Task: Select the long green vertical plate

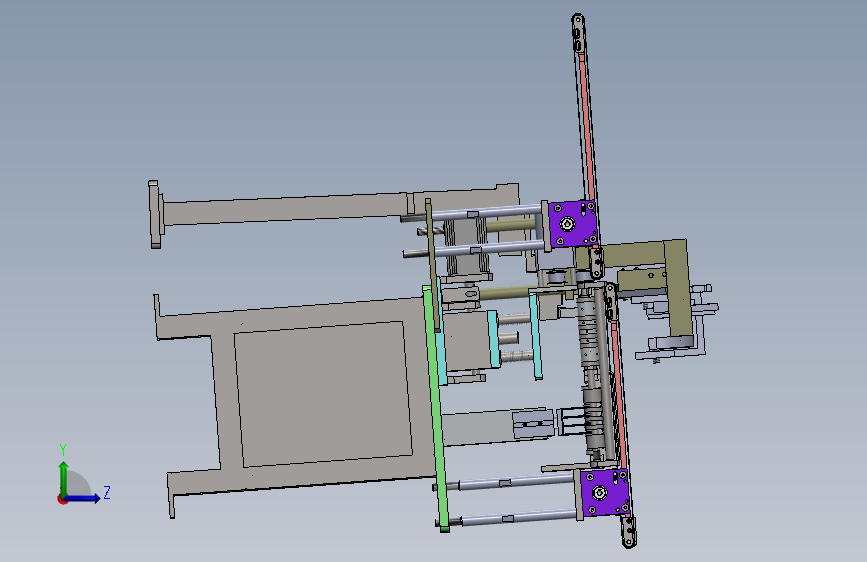Action: (x=435, y=408)
